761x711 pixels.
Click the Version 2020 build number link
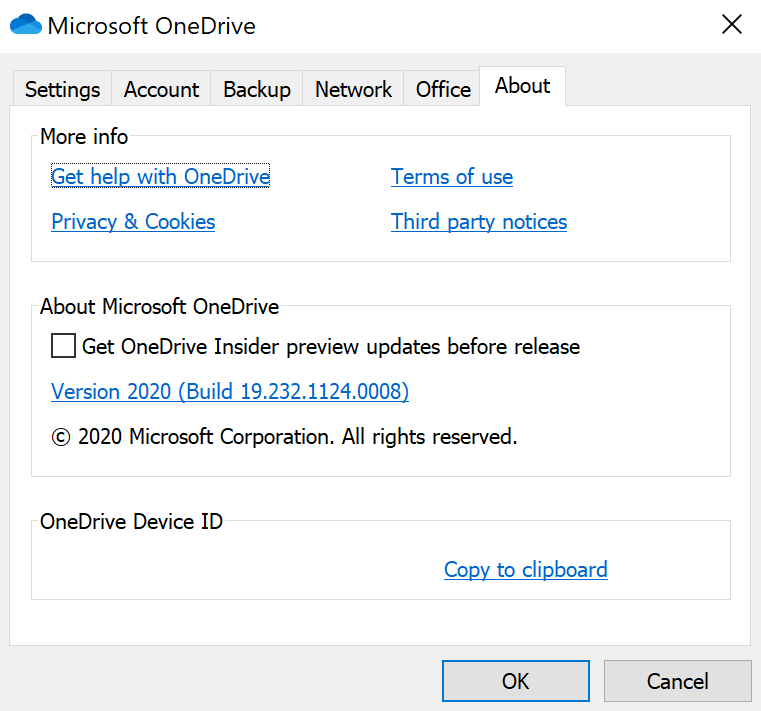point(230,391)
